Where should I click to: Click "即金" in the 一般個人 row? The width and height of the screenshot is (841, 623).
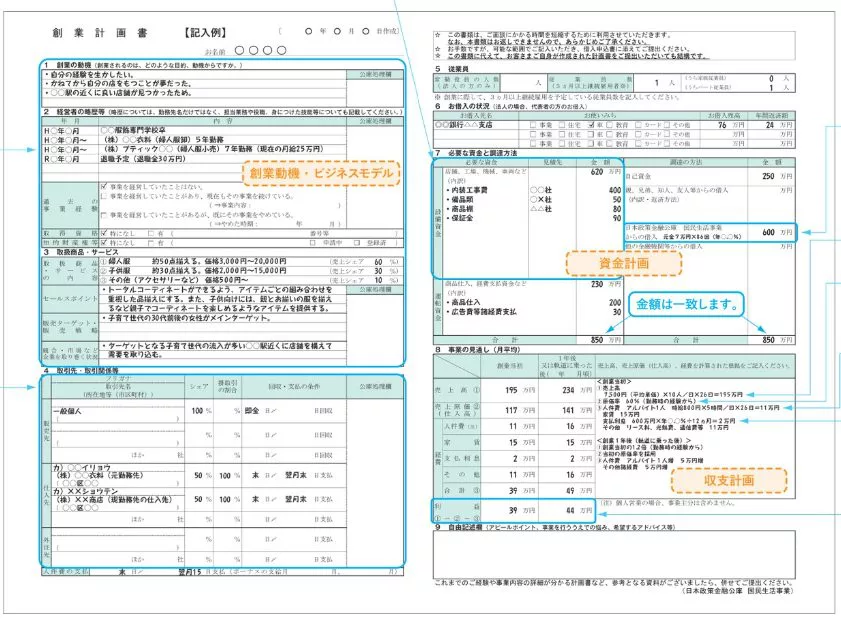click(252, 411)
